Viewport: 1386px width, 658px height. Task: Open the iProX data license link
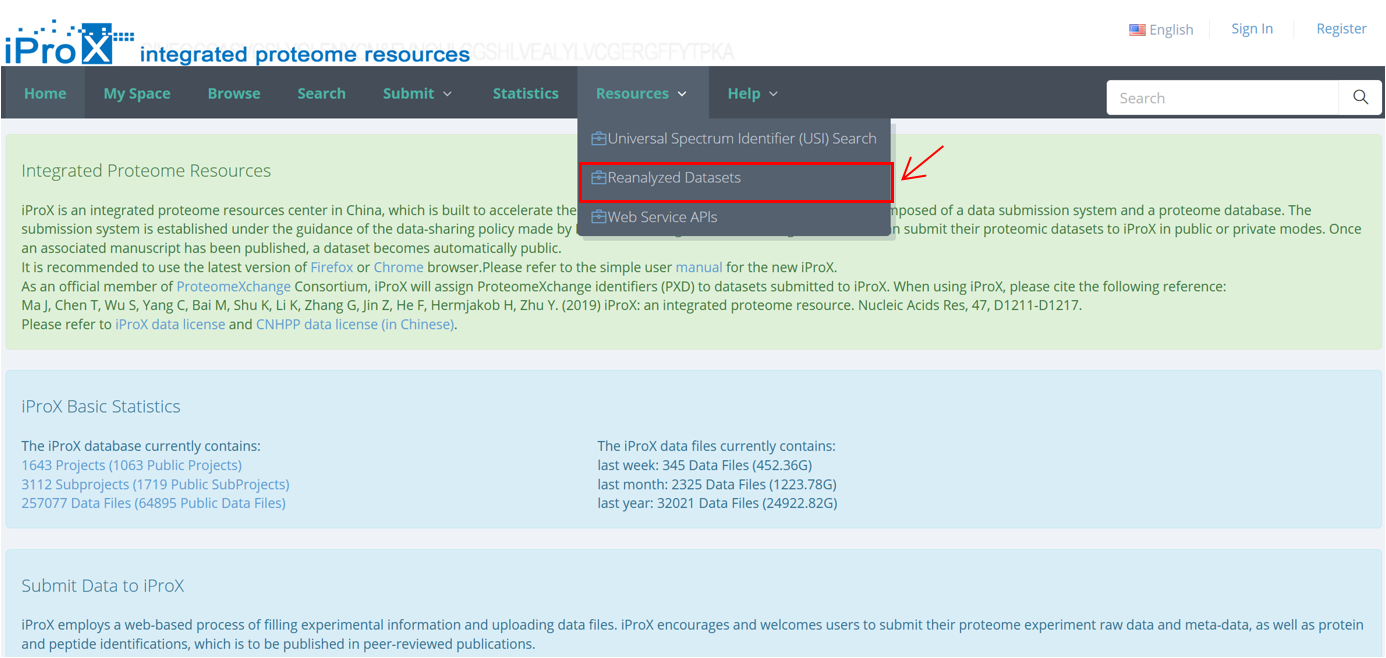tap(170, 324)
